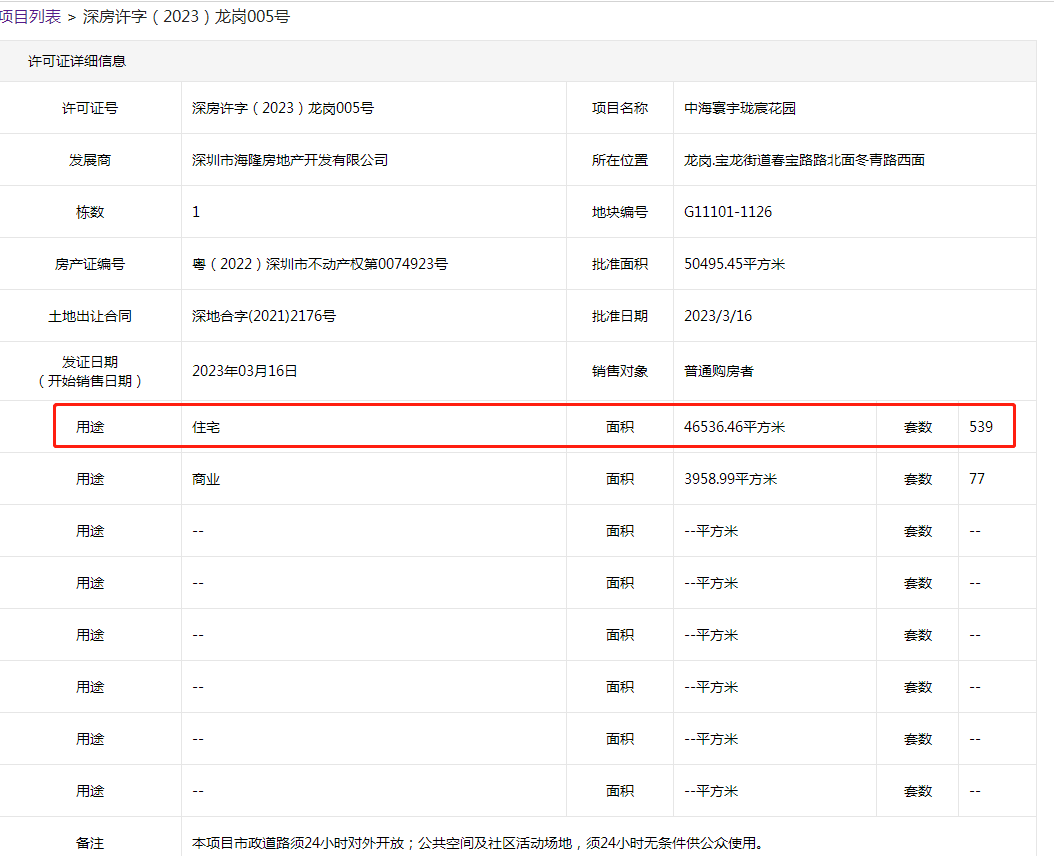Open the 项目列表 breadcrumb link

click(x=30, y=17)
